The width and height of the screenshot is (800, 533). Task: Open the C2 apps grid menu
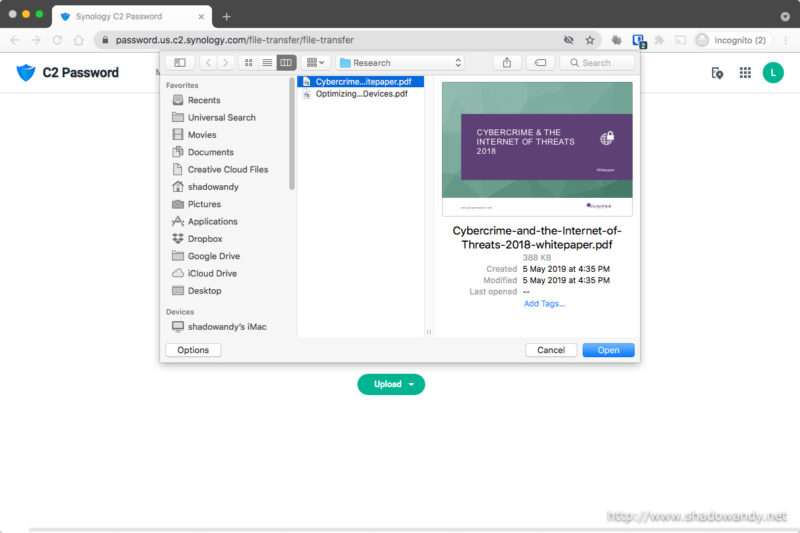point(745,73)
